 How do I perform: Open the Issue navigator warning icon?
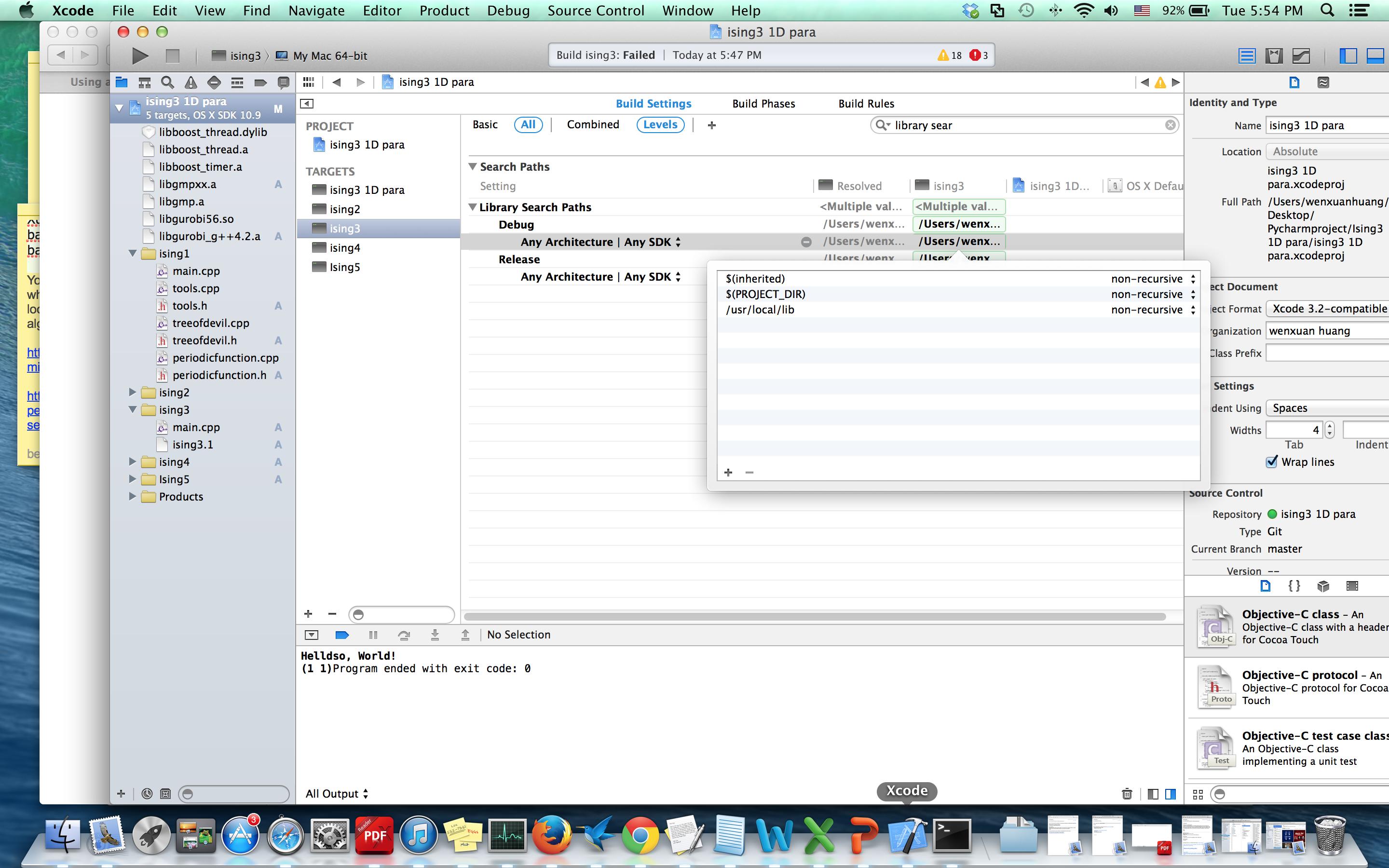pyautogui.click(x=191, y=82)
